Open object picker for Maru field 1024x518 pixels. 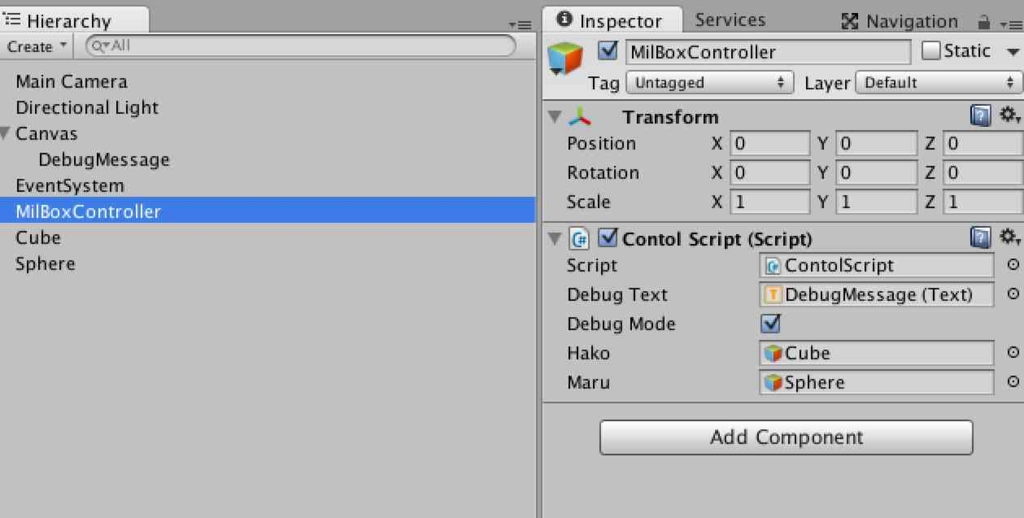click(1013, 382)
